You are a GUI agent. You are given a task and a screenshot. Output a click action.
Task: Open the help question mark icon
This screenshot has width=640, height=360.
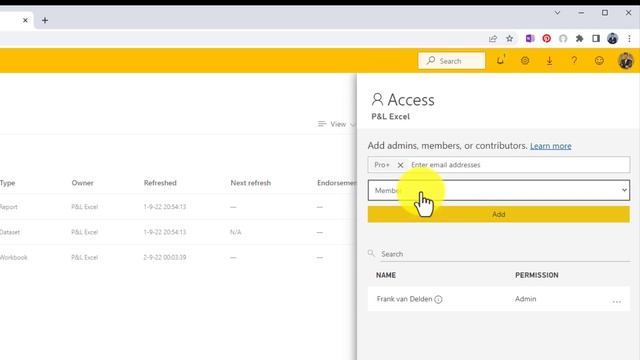click(x=574, y=60)
